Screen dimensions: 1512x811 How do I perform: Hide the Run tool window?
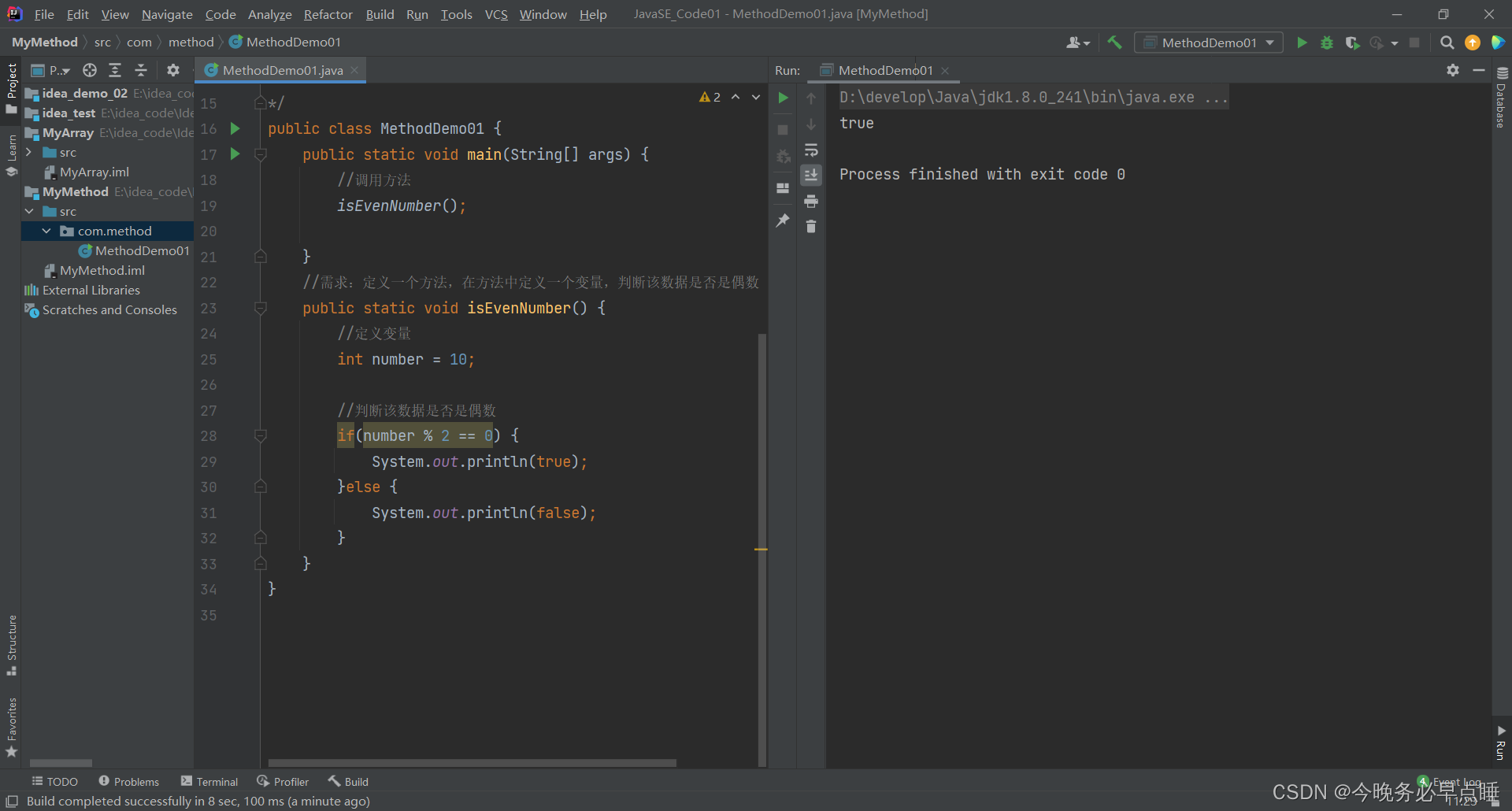tap(1479, 70)
